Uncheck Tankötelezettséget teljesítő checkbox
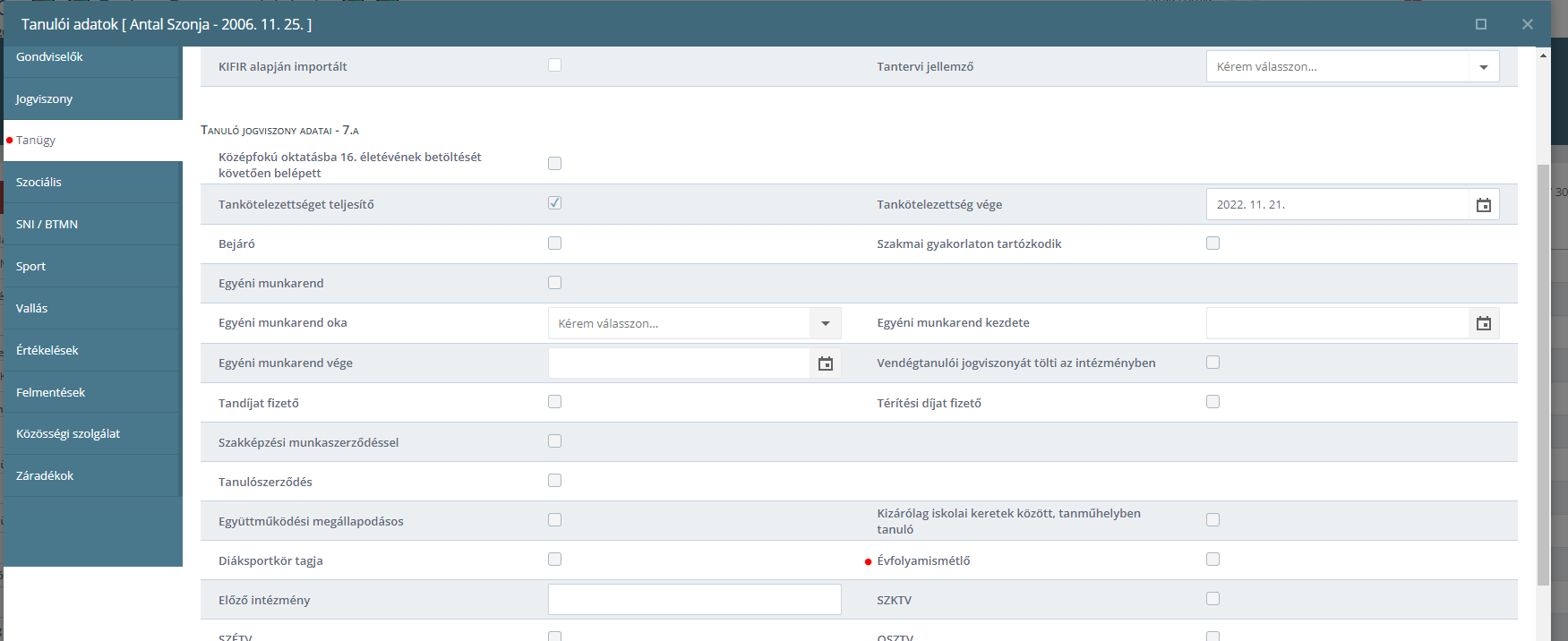This screenshot has width=1568, height=641. tap(554, 203)
